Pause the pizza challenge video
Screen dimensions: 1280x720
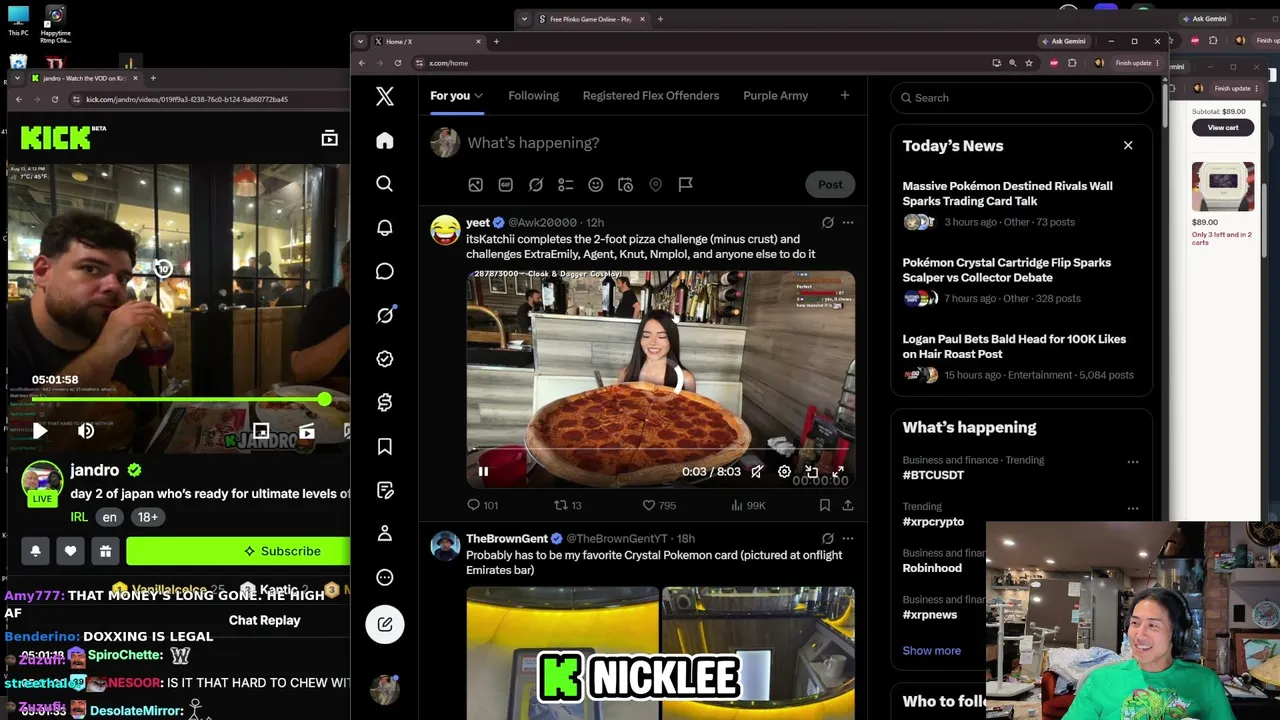[x=483, y=472]
